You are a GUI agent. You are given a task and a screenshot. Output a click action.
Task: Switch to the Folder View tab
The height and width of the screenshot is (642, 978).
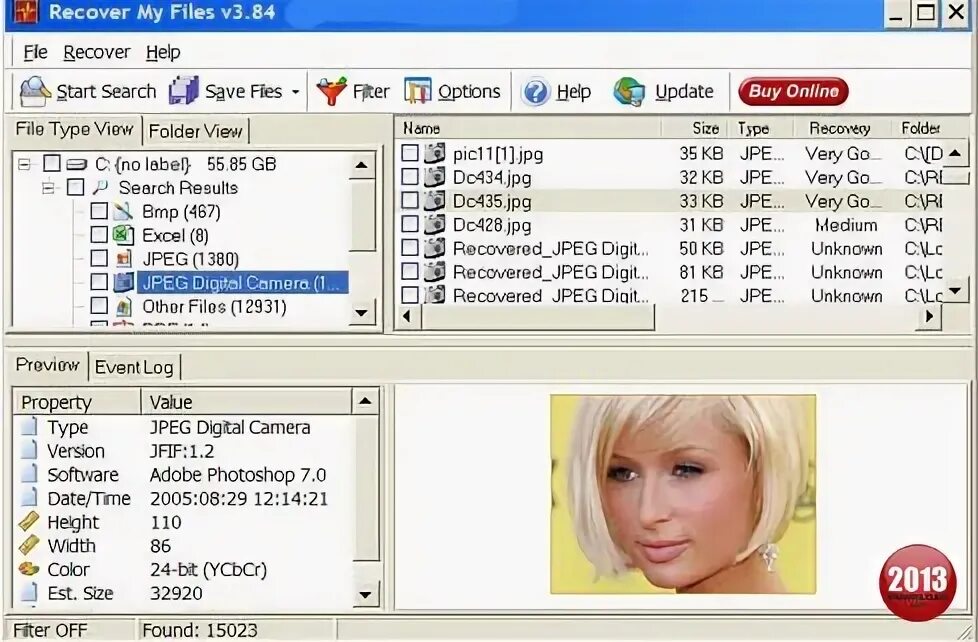pos(195,132)
